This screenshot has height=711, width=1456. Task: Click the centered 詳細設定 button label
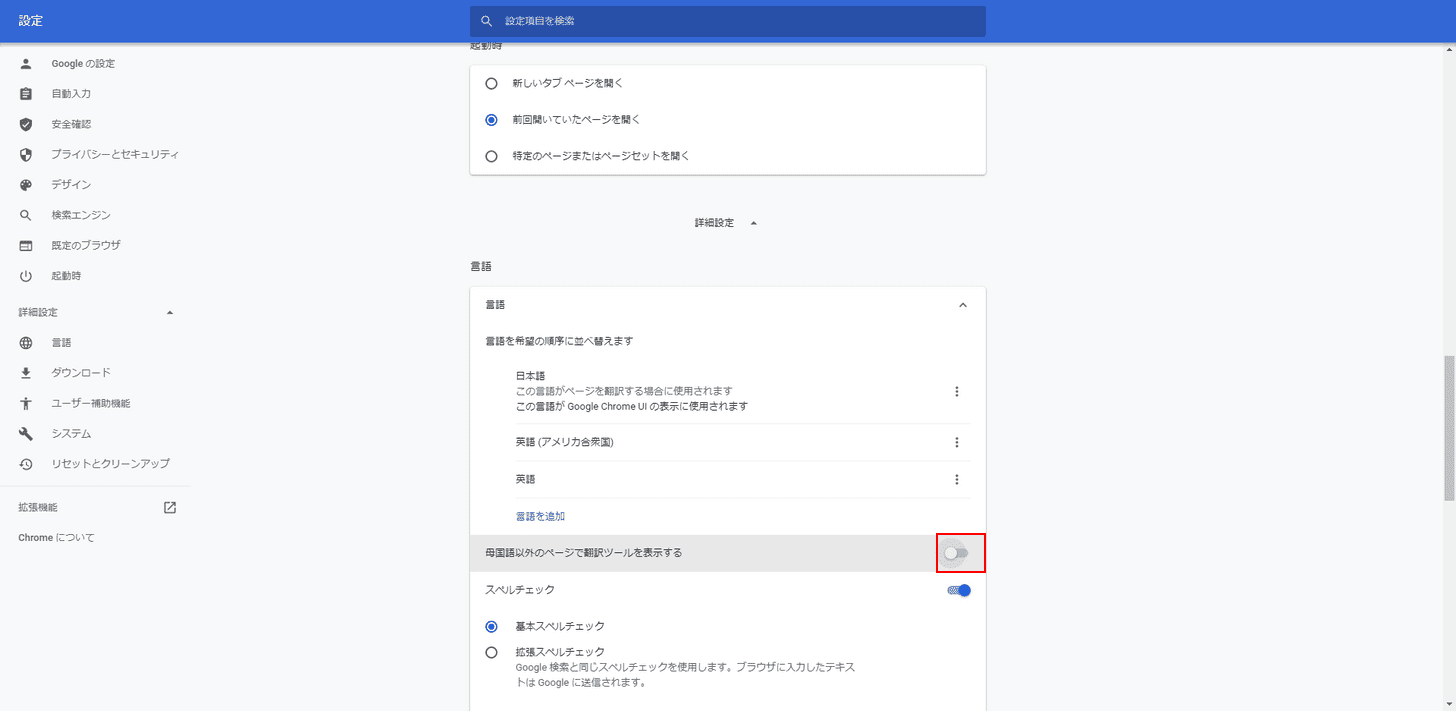[x=714, y=223]
